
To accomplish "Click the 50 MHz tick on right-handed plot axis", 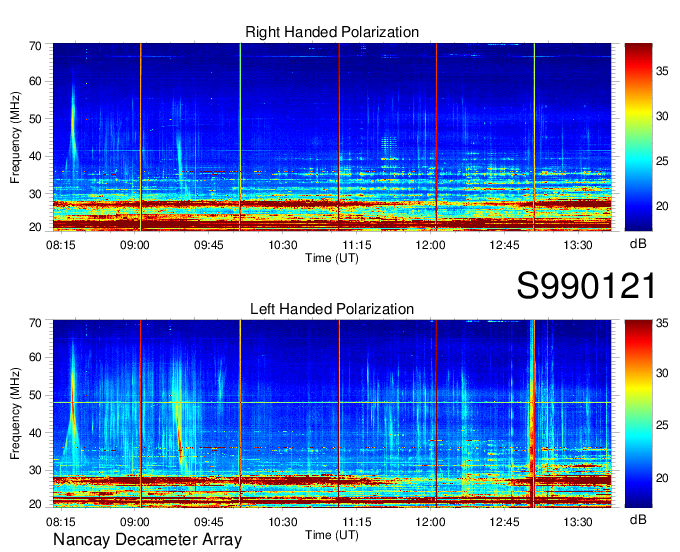I will (x=35, y=119).
